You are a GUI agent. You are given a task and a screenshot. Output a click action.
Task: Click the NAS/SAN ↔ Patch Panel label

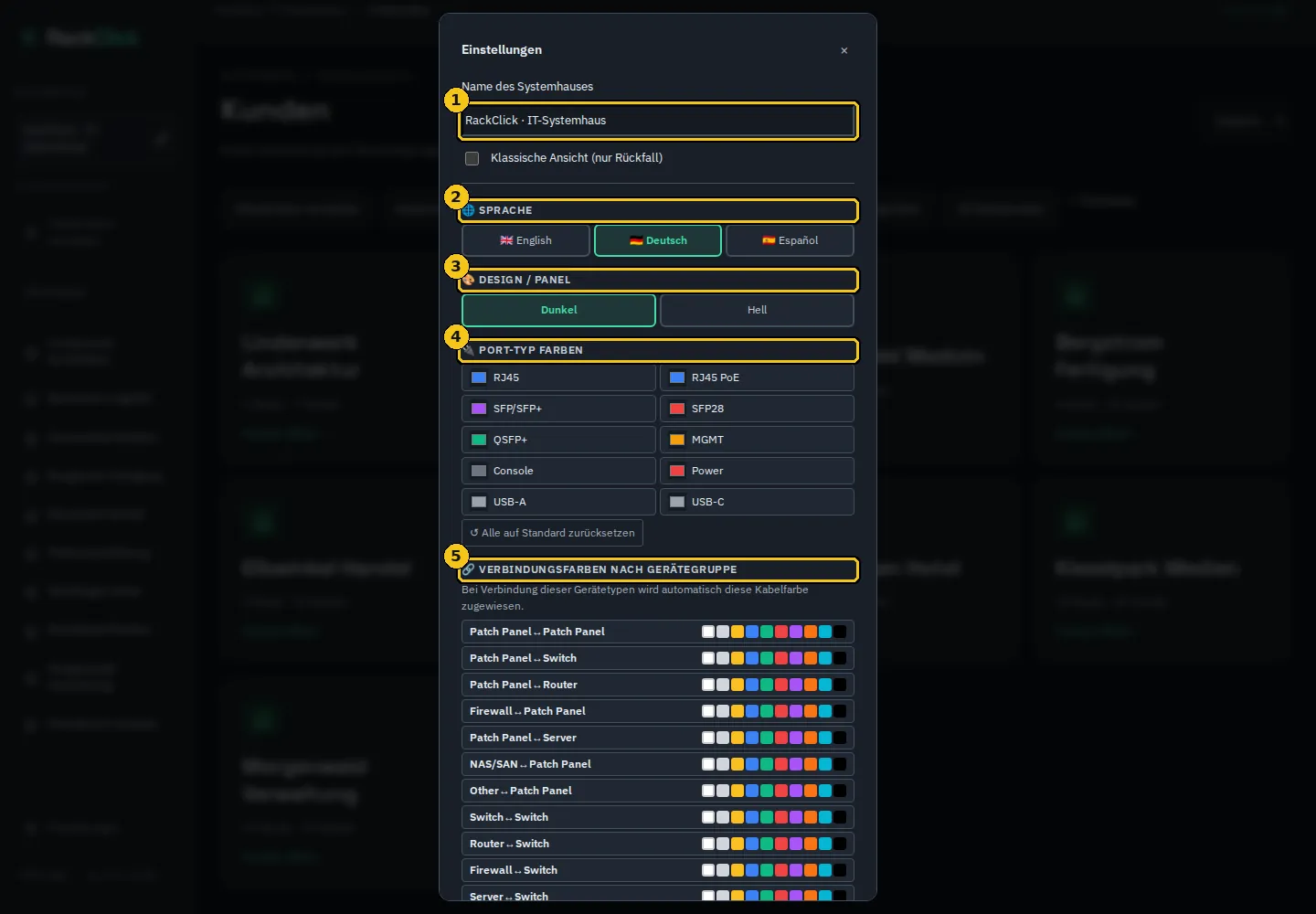(530, 764)
